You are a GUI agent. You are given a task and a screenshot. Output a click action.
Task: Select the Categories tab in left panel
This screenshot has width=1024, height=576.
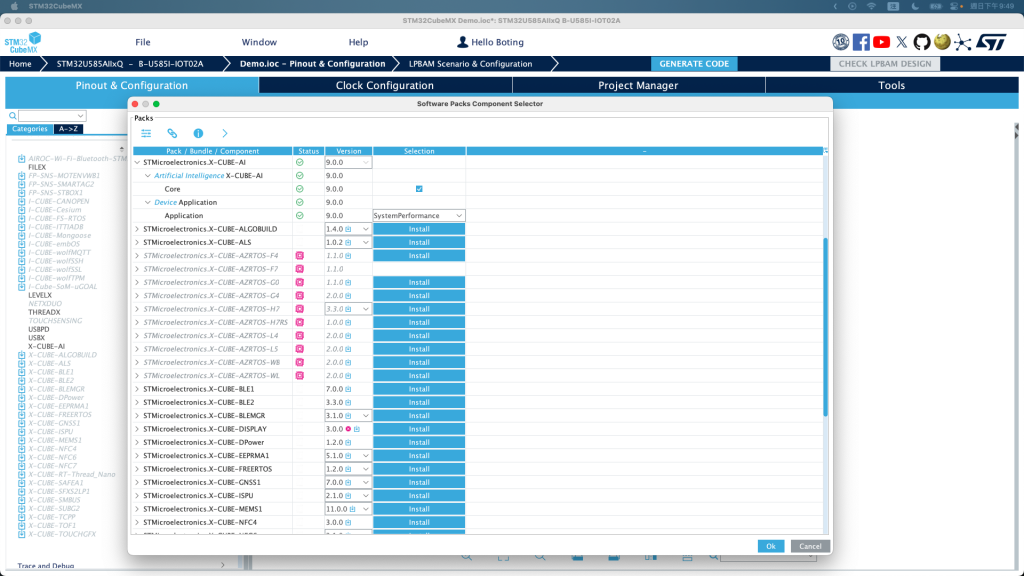point(29,129)
